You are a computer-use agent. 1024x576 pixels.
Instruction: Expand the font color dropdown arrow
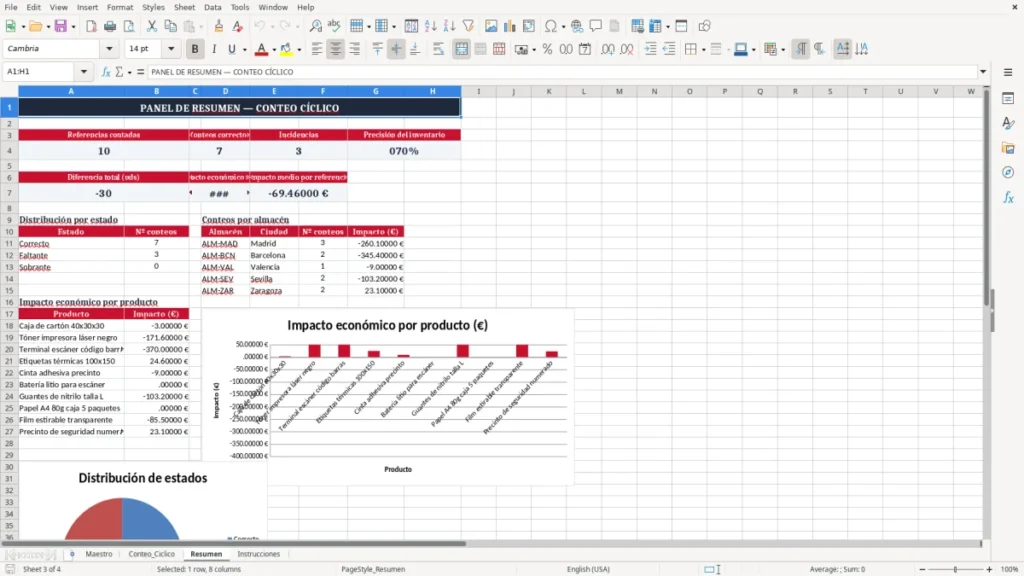(274, 50)
